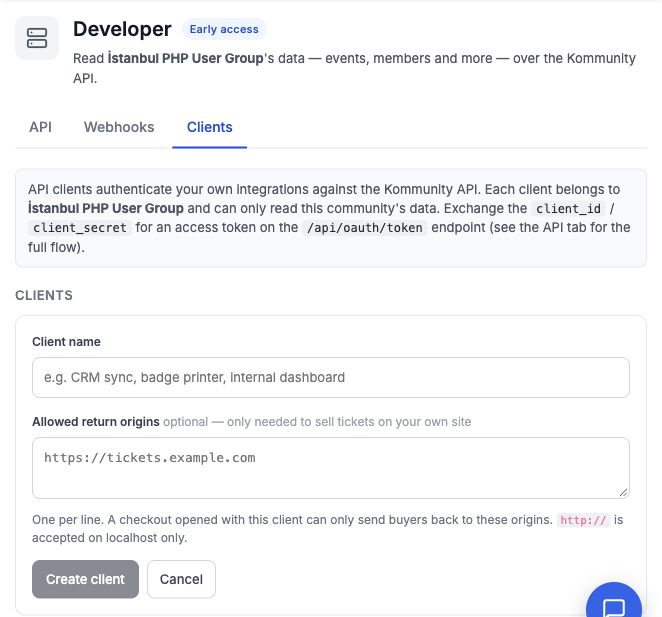Focus the Client name input field
This screenshot has width=662, height=617.
331,377
